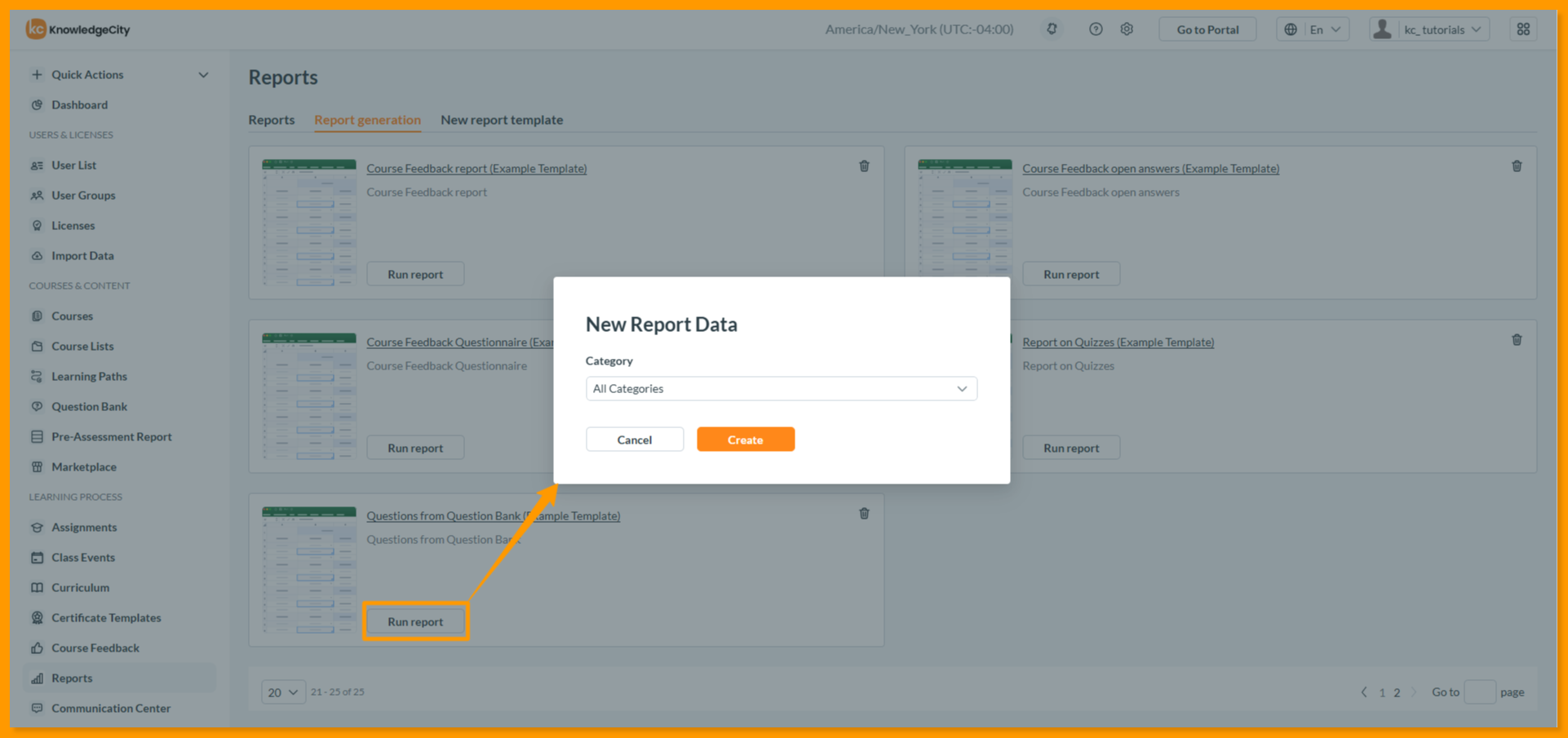Viewport: 1568px width, 738px height.
Task: Open the New report template tab
Action: click(502, 120)
